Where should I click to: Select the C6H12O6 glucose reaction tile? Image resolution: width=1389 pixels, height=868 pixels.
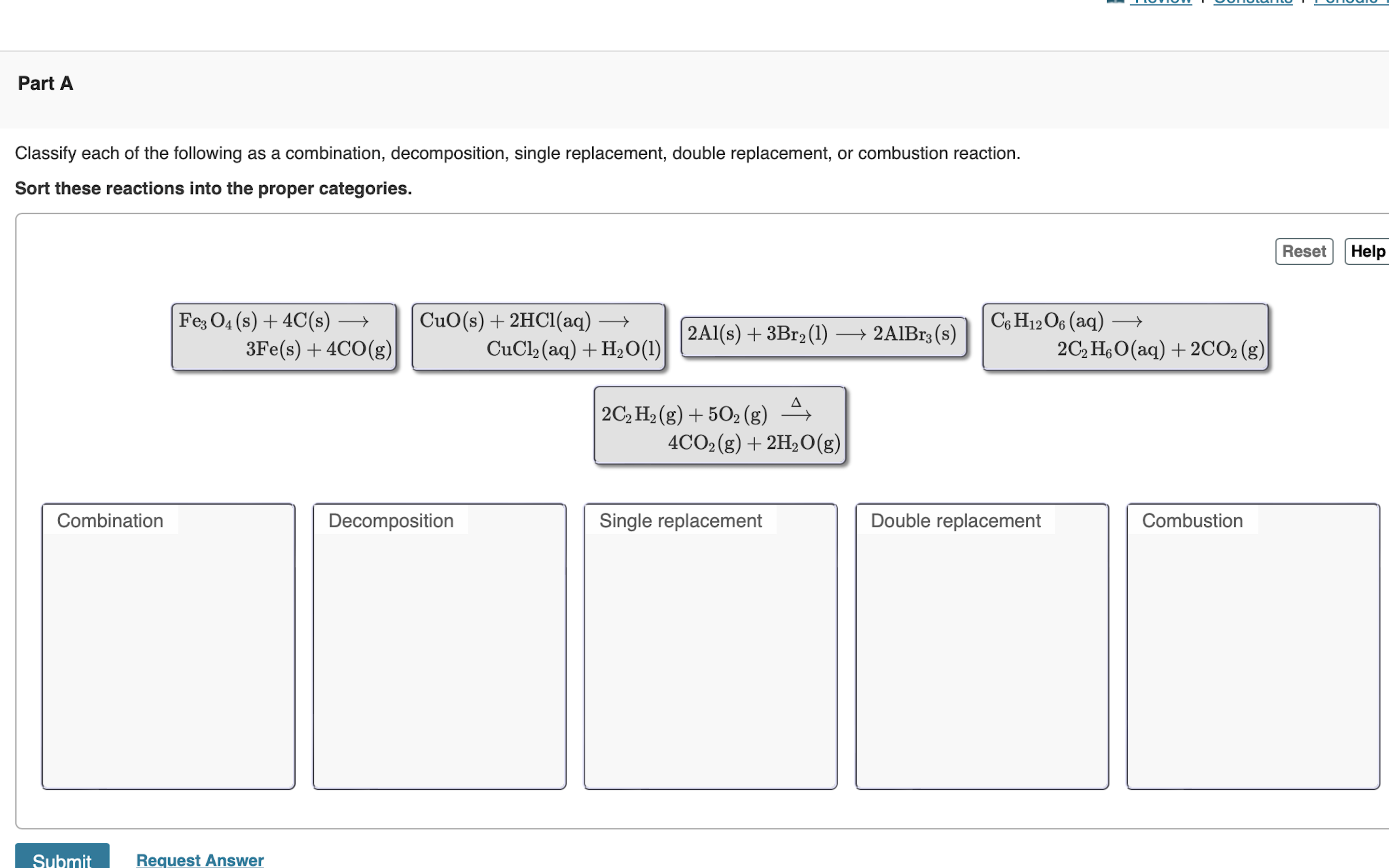(x=1125, y=336)
